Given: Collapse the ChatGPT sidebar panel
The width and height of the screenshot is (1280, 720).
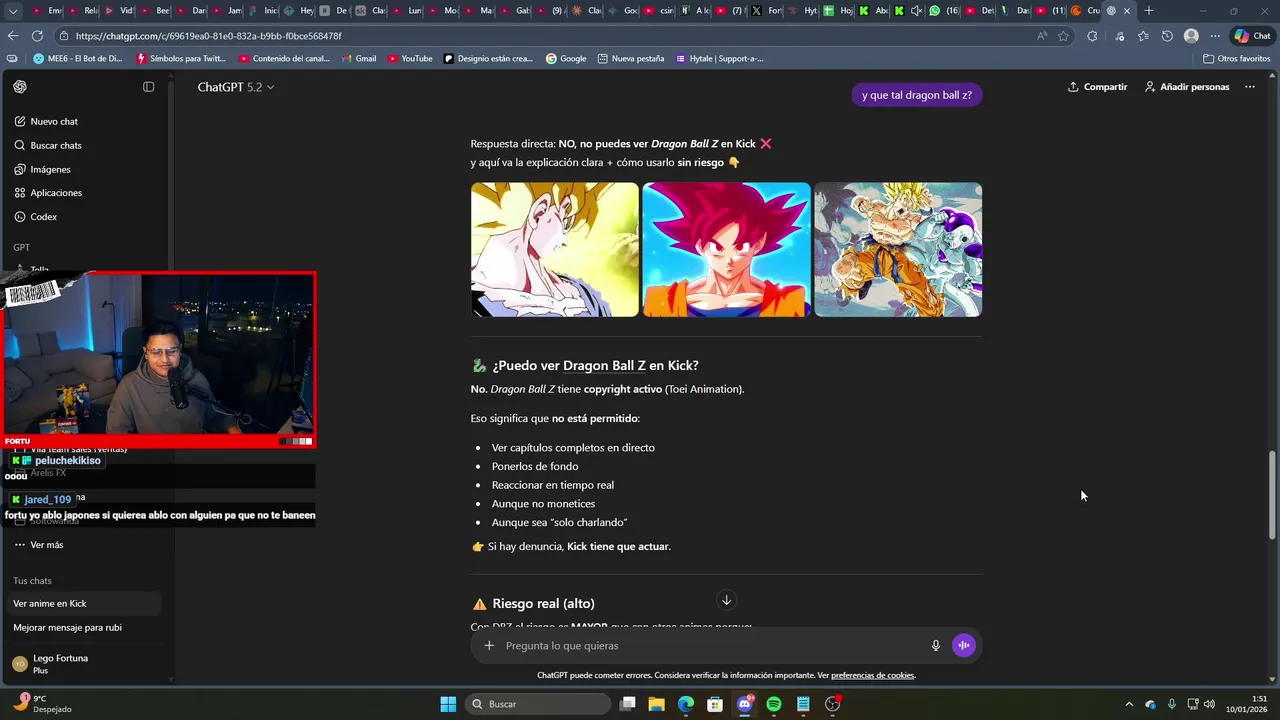Looking at the screenshot, I should pyautogui.click(x=148, y=87).
